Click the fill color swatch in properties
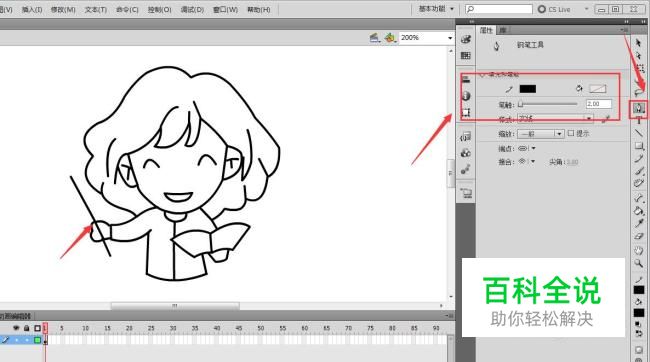Viewport: 650px width, 362px height. [x=598, y=88]
